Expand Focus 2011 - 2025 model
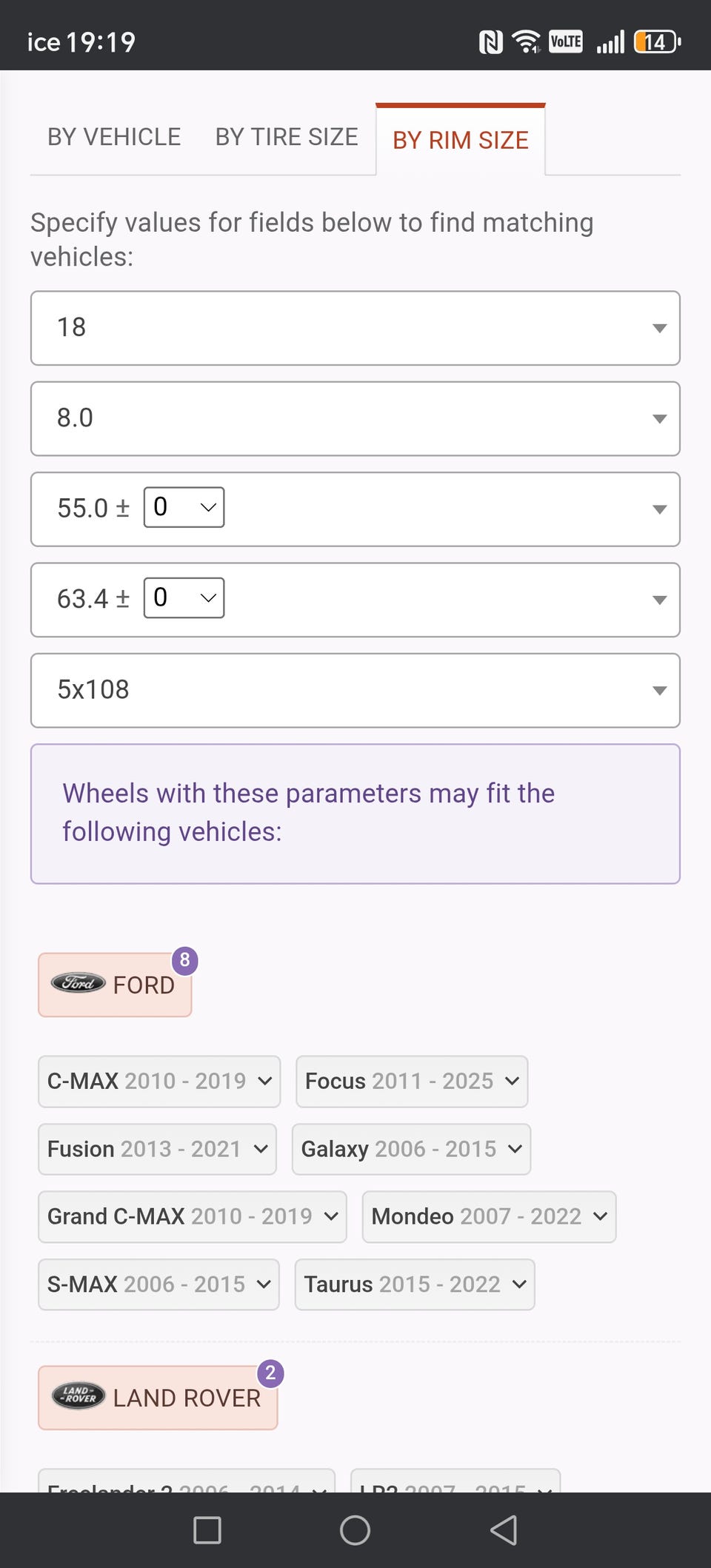The image size is (711, 1568). click(x=412, y=1082)
